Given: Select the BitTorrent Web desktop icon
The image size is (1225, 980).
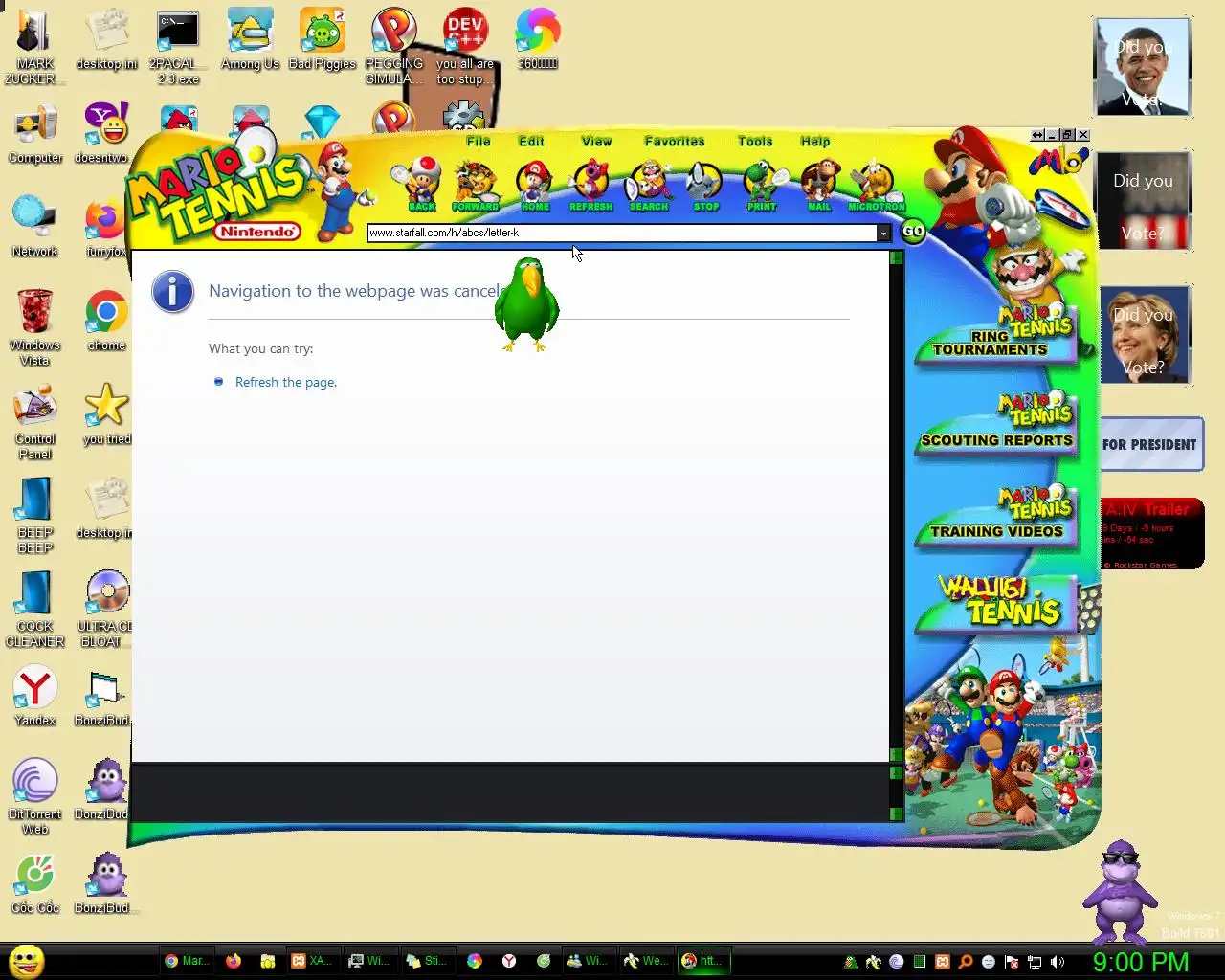Looking at the screenshot, I should point(34,797).
